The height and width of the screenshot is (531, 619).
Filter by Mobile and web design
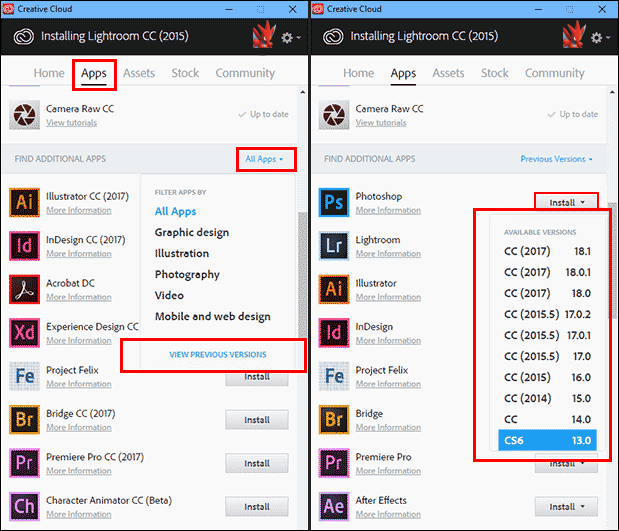pyautogui.click(x=213, y=317)
